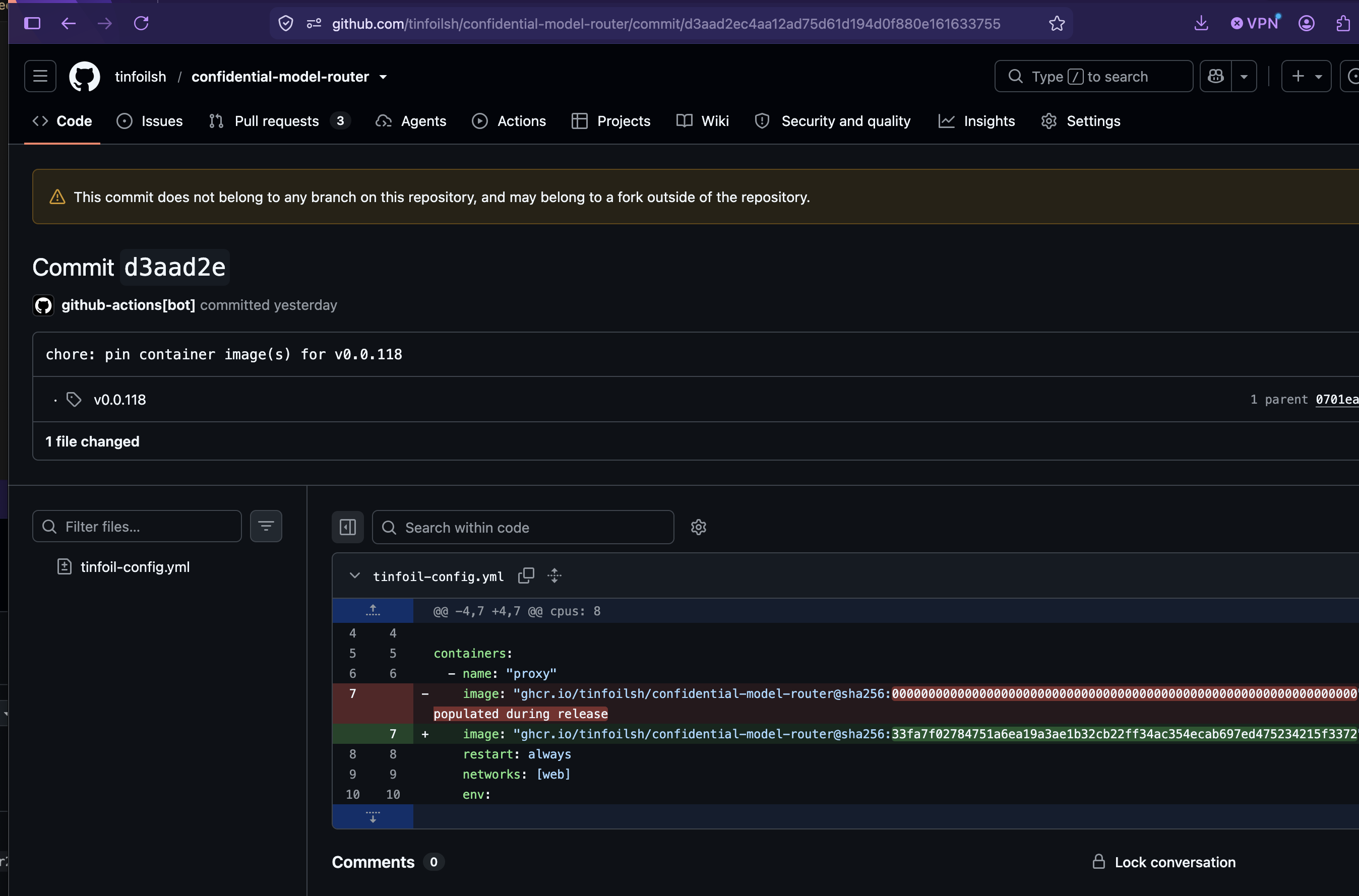Open the Actions tab

[x=509, y=121]
